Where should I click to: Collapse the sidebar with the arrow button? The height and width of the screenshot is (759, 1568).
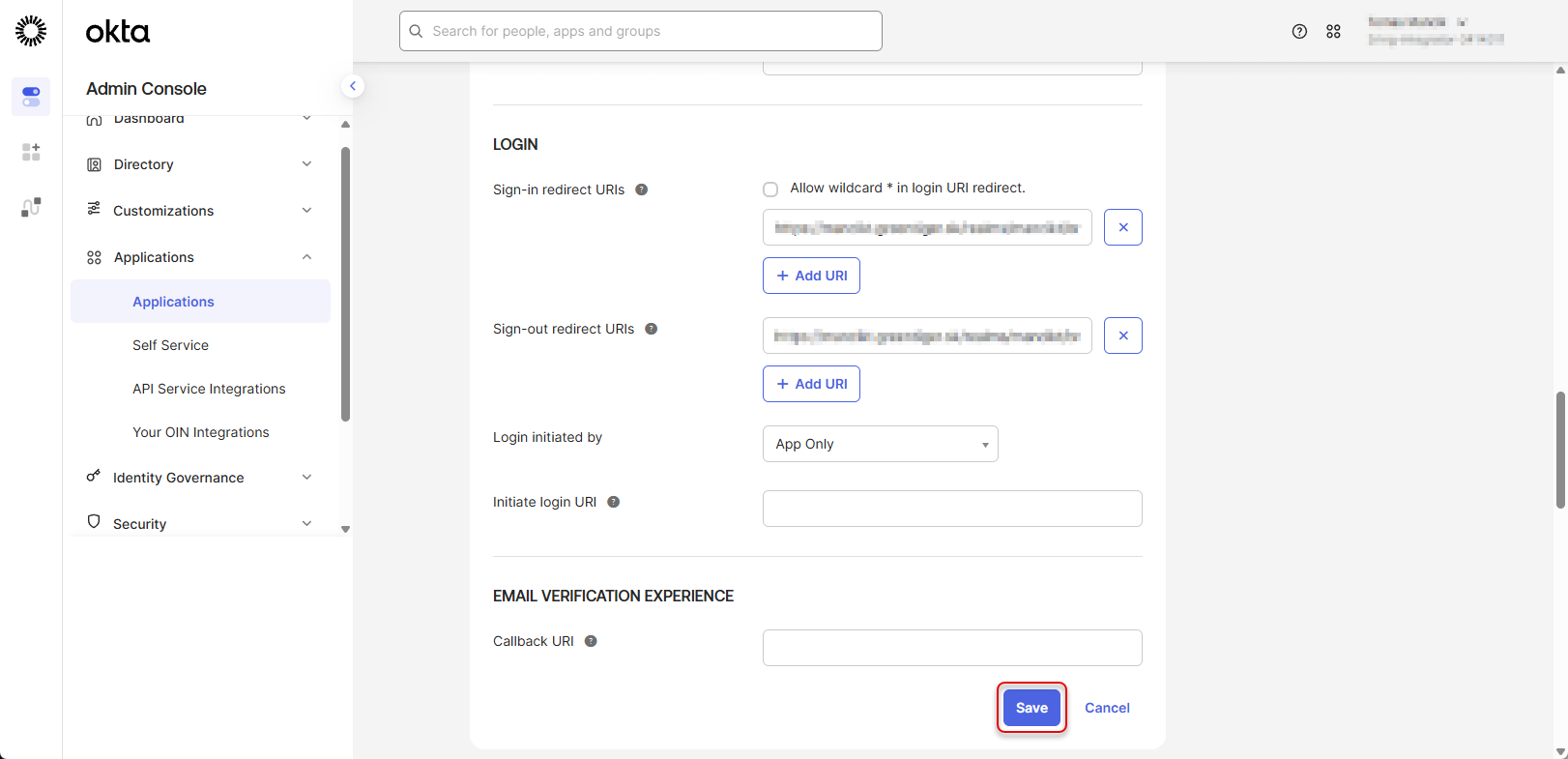[x=353, y=86]
